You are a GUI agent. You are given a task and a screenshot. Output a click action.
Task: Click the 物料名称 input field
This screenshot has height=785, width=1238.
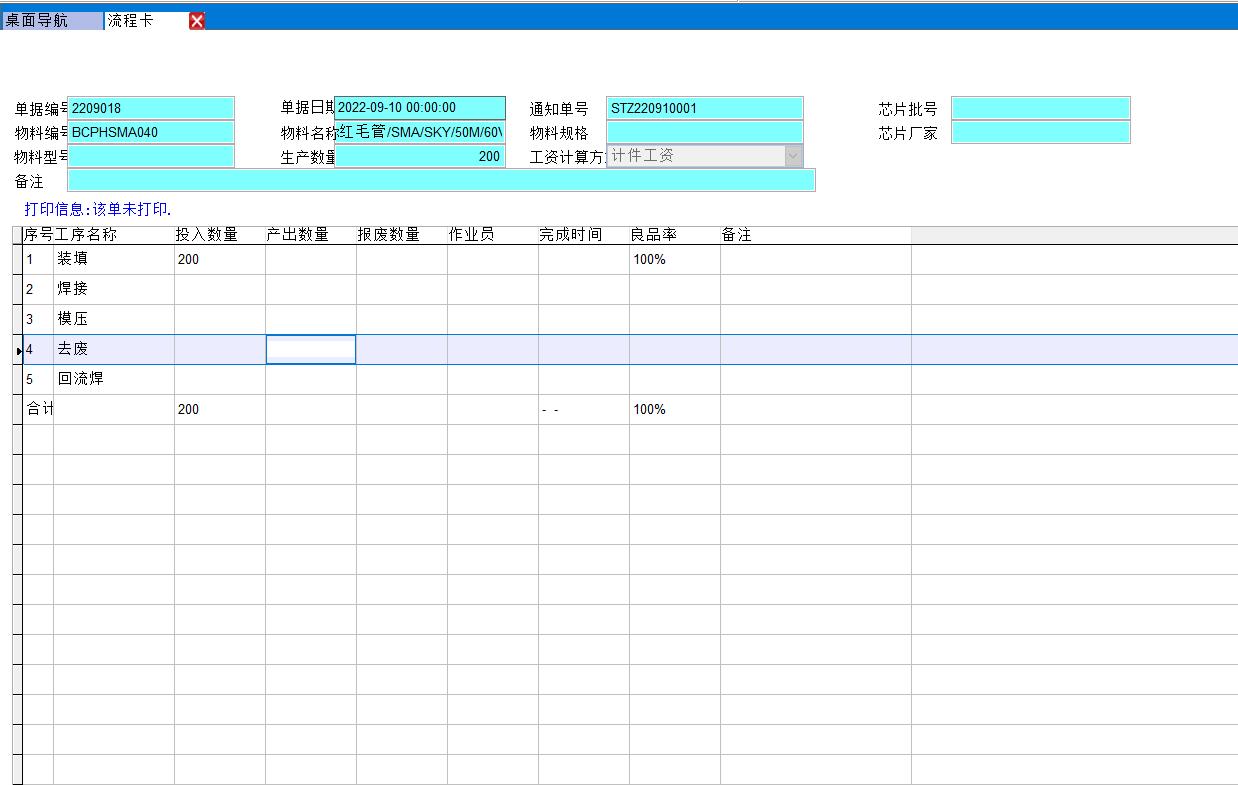(x=420, y=132)
